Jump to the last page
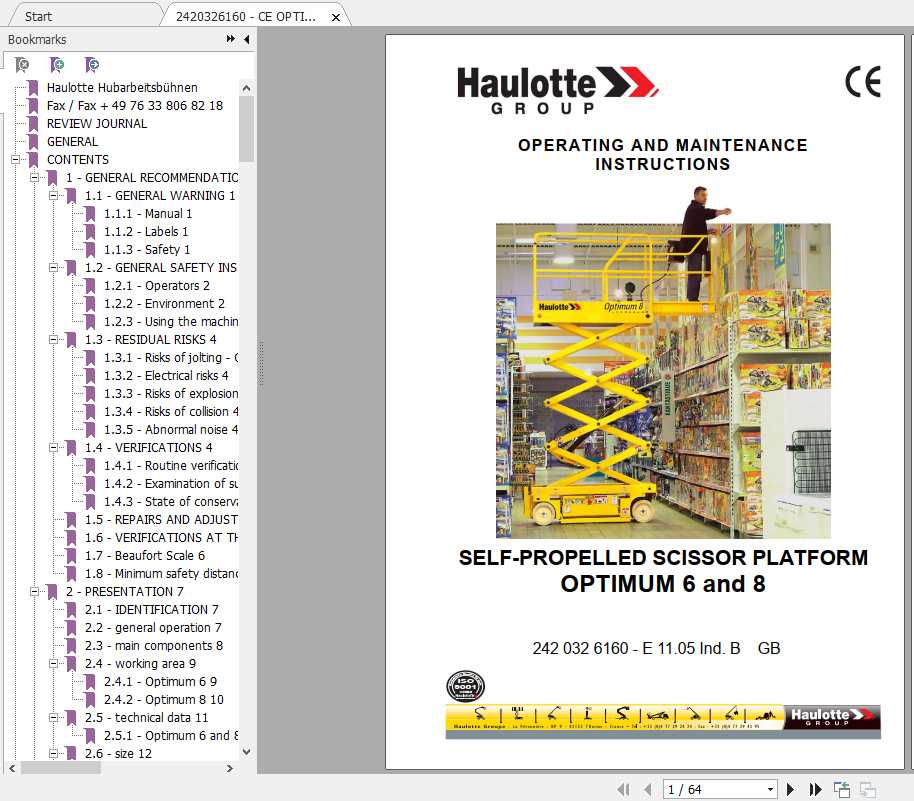914x801 pixels. pyautogui.click(x=815, y=789)
